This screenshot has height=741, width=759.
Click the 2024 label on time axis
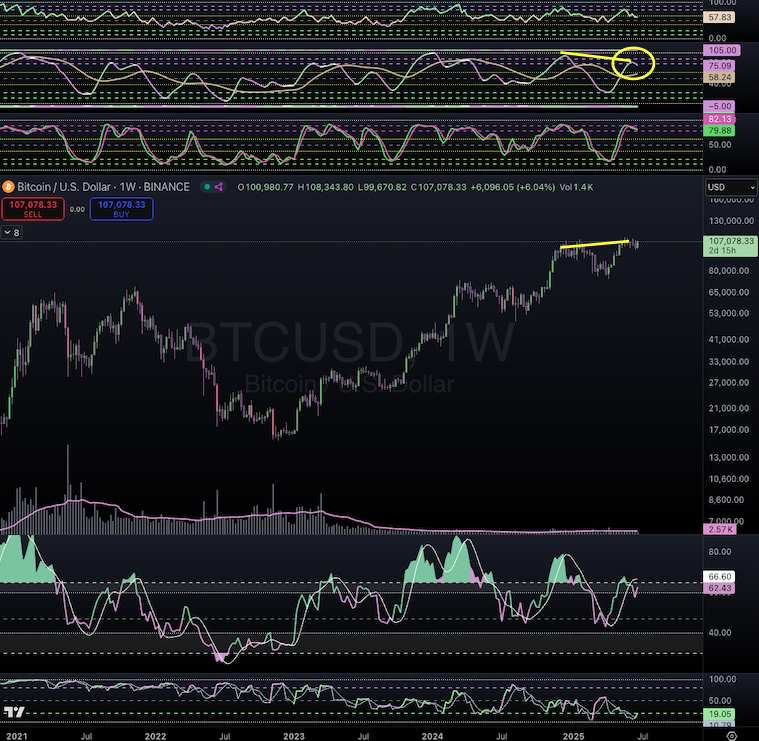(x=432, y=736)
